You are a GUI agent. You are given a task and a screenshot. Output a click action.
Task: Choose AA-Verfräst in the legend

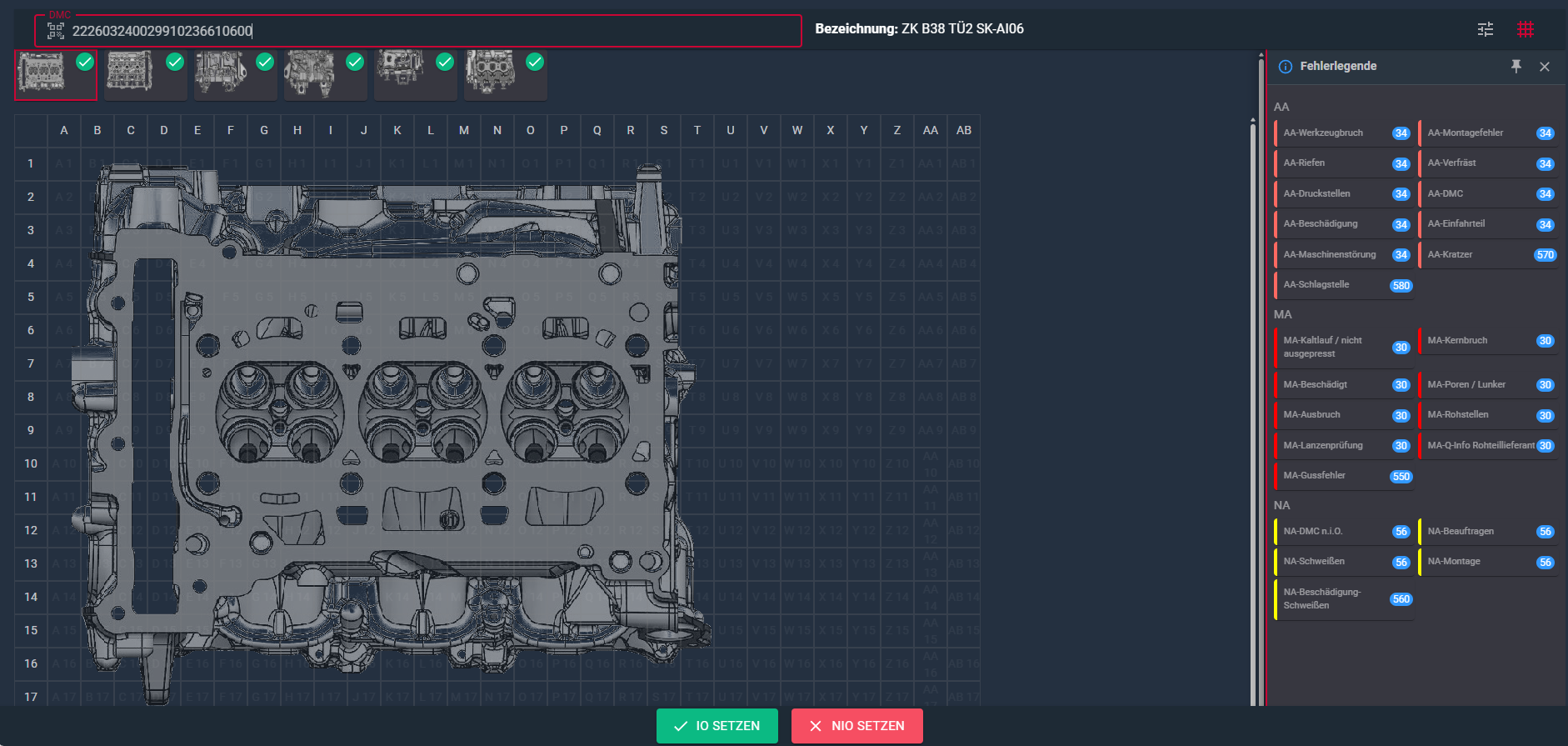[x=1488, y=163]
